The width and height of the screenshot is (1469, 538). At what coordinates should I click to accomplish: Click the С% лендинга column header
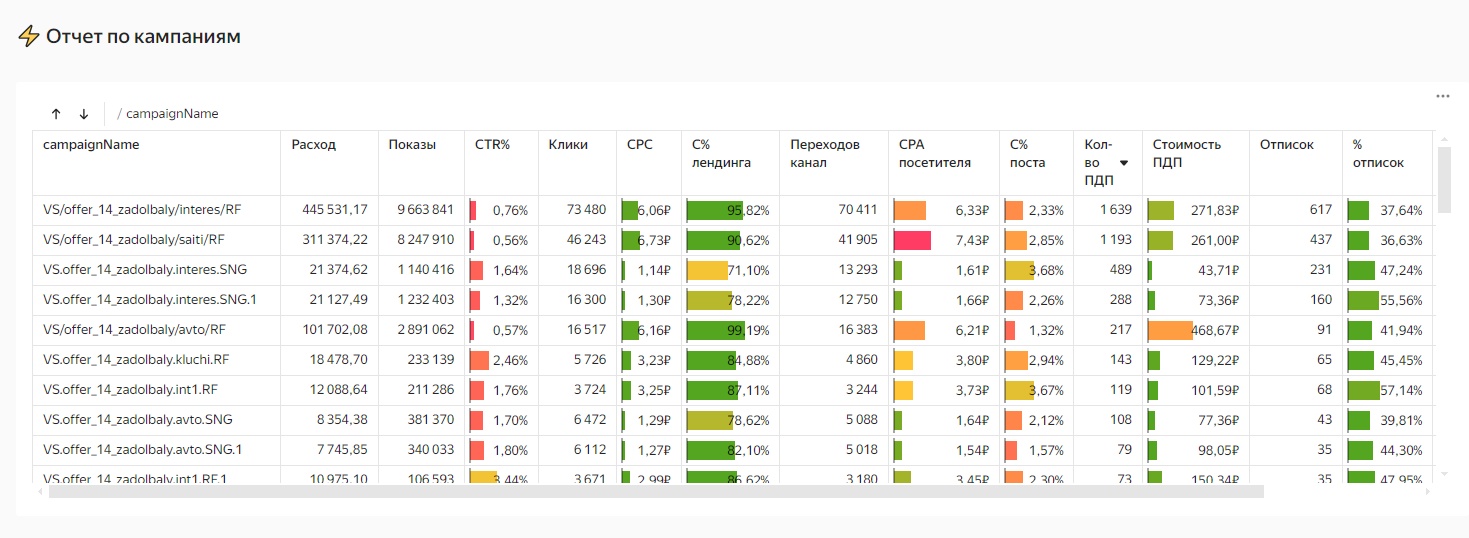[731, 163]
